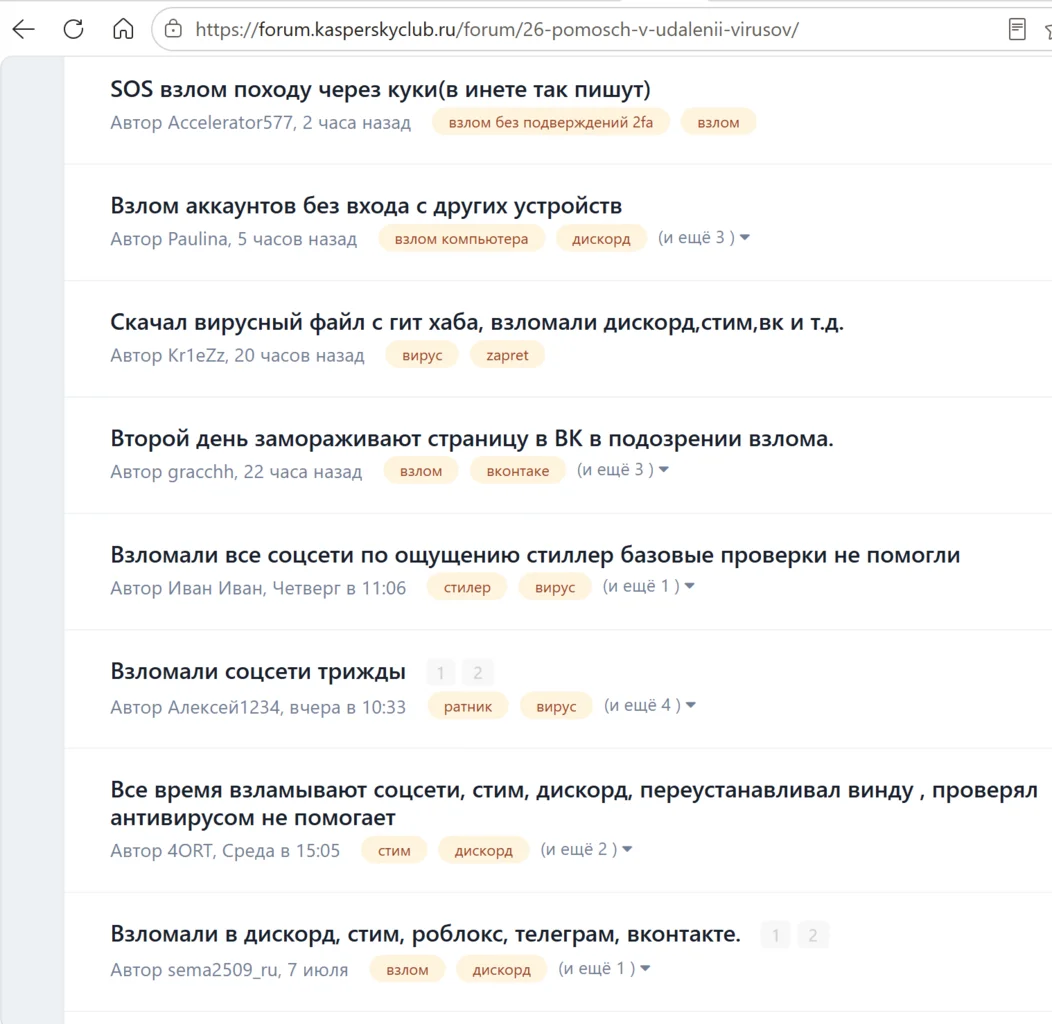
Task: Click tag "вирус" in Kr1eZz's topic
Action: click(x=422, y=355)
